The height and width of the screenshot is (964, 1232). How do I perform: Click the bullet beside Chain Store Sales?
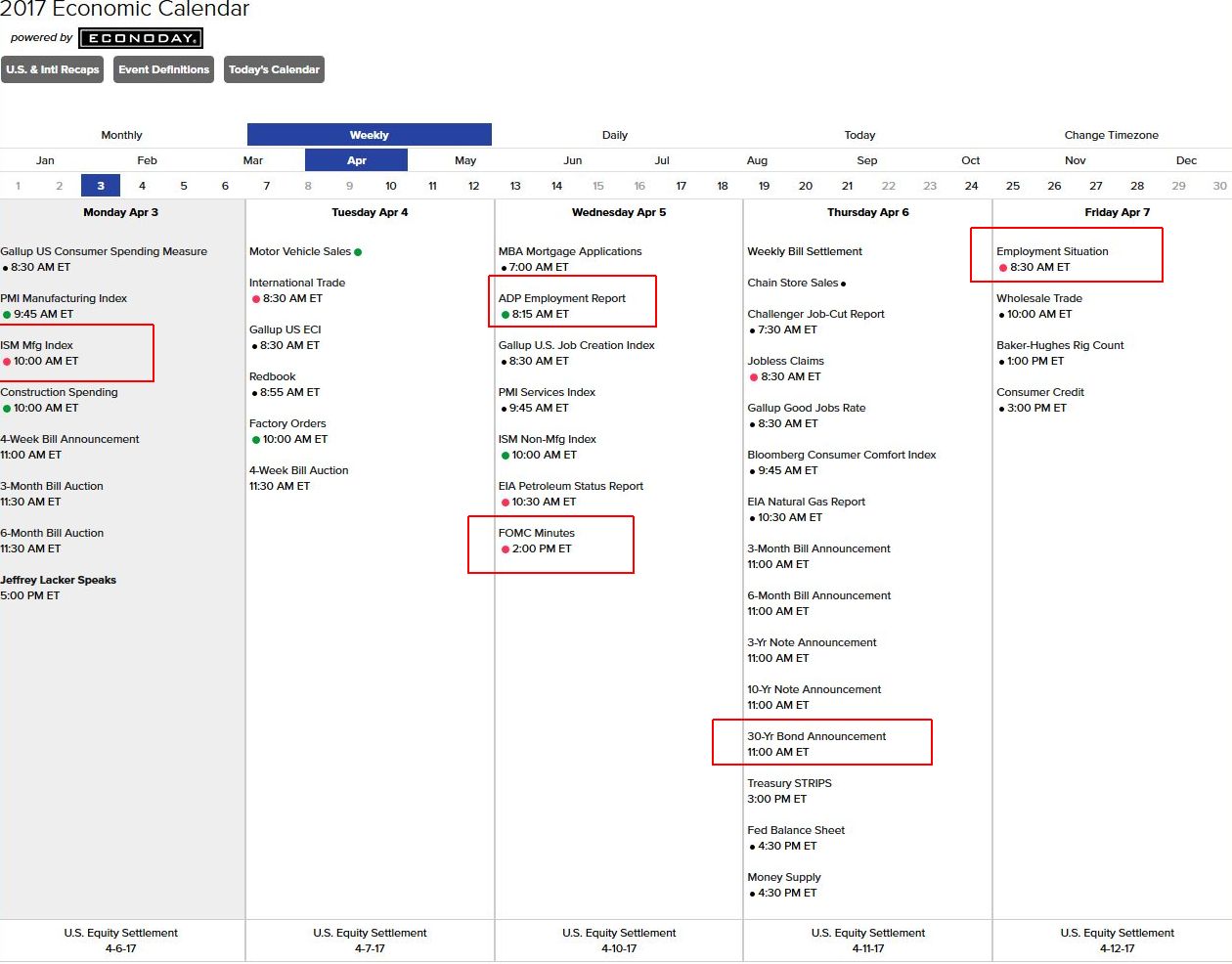point(843,284)
